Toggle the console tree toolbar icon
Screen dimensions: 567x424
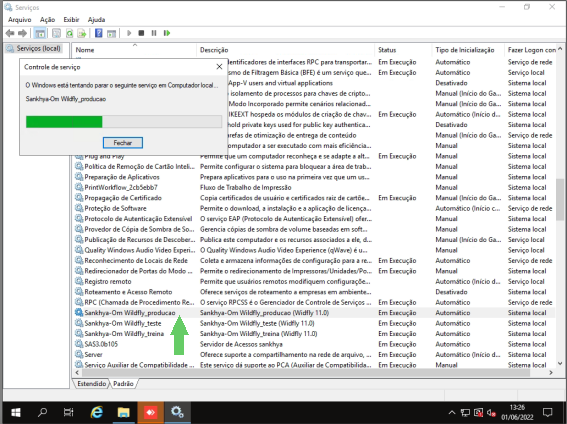click(x=40, y=33)
